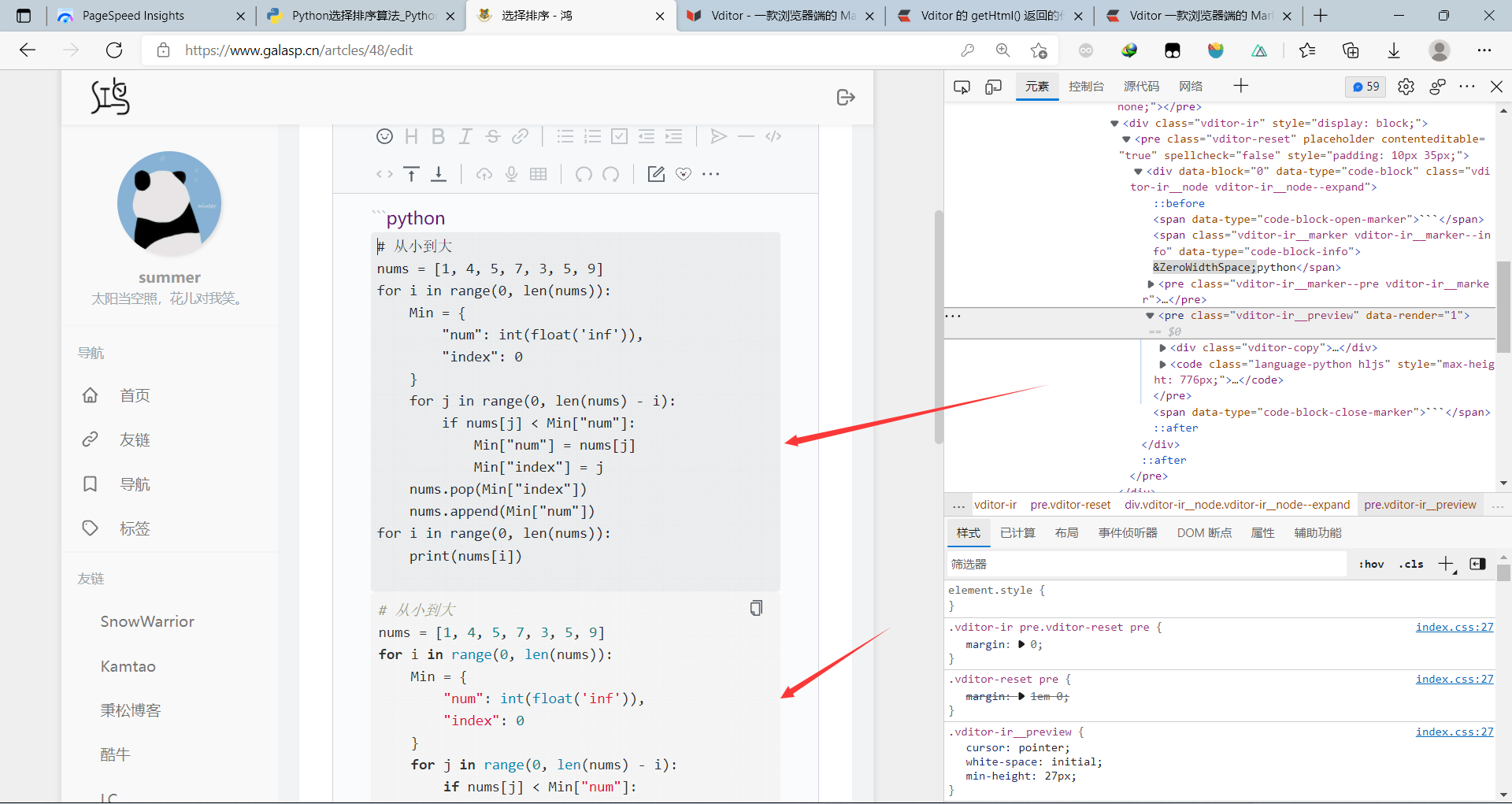Click the microphone record icon

click(x=511, y=174)
